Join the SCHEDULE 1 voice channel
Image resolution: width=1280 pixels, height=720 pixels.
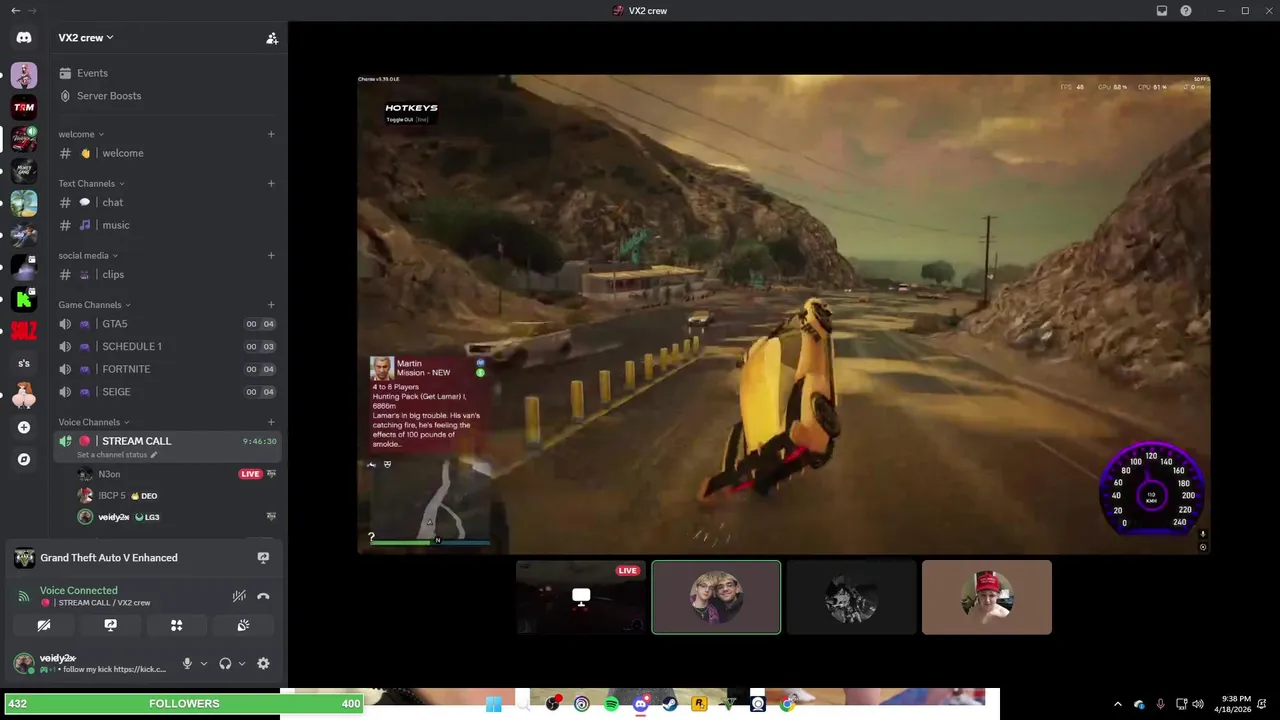click(x=167, y=346)
